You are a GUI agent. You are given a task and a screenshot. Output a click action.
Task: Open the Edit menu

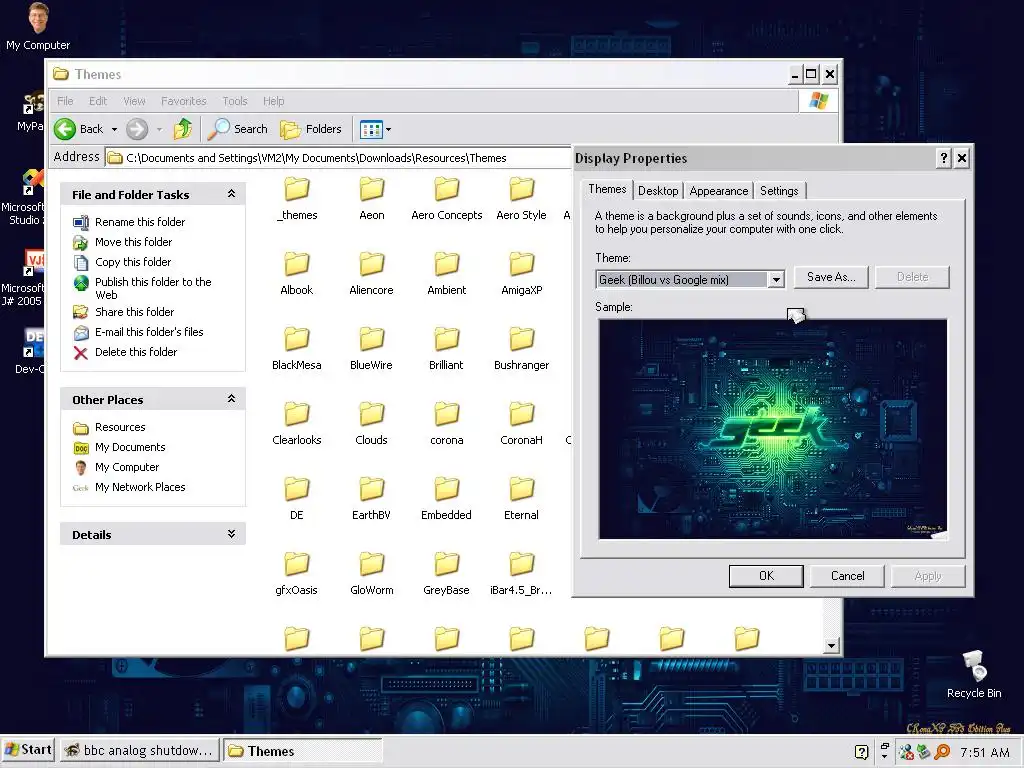[x=98, y=101]
